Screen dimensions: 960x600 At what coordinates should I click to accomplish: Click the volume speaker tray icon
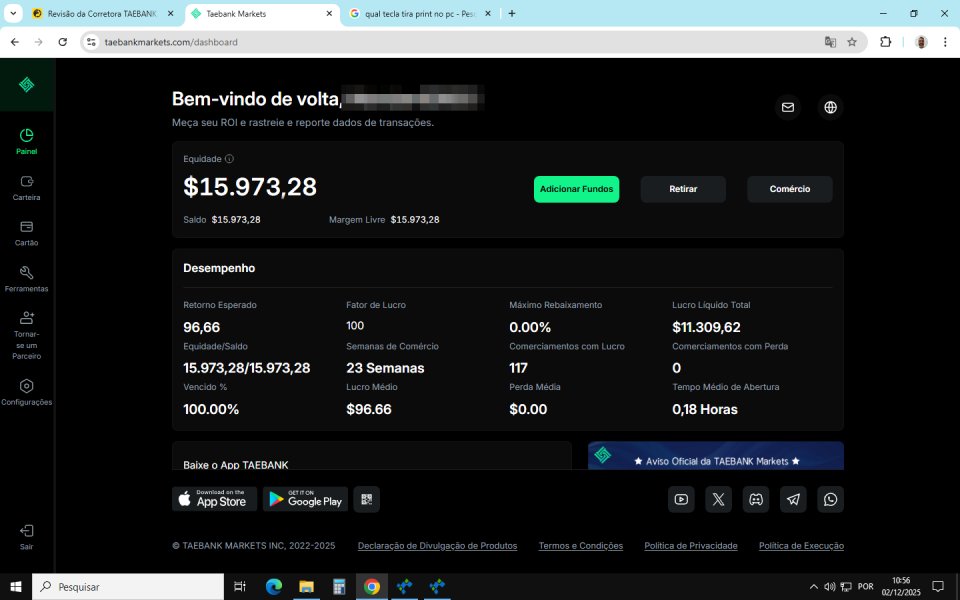pyautogui.click(x=830, y=587)
